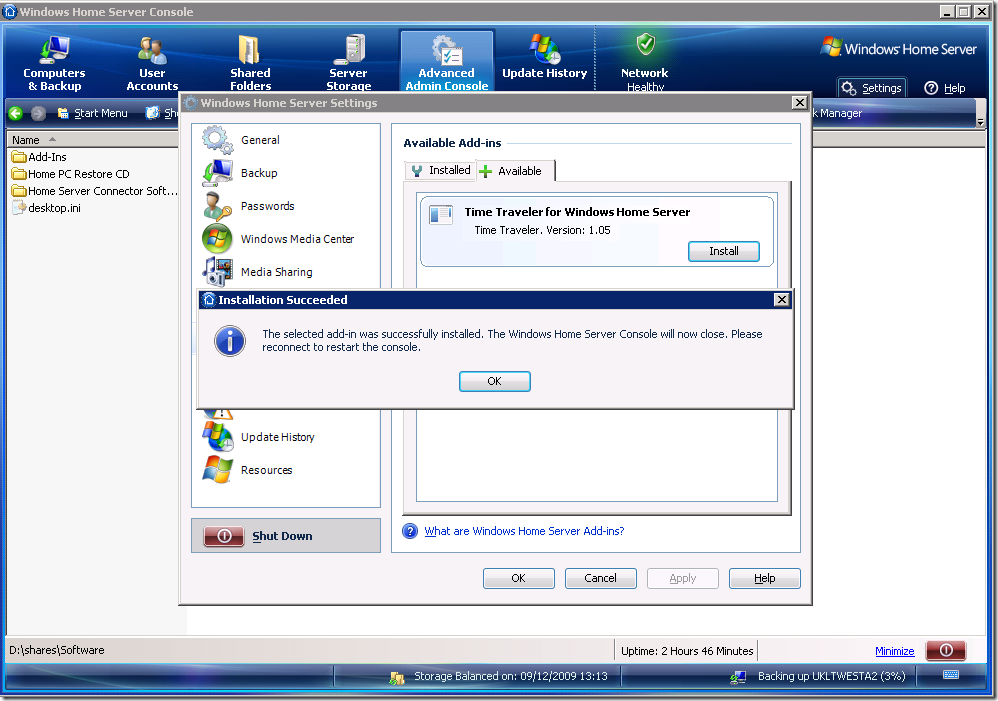The width and height of the screenshot is (998, 701).
Task: Open Update History icon in settings list
Action: click(217, 437)
